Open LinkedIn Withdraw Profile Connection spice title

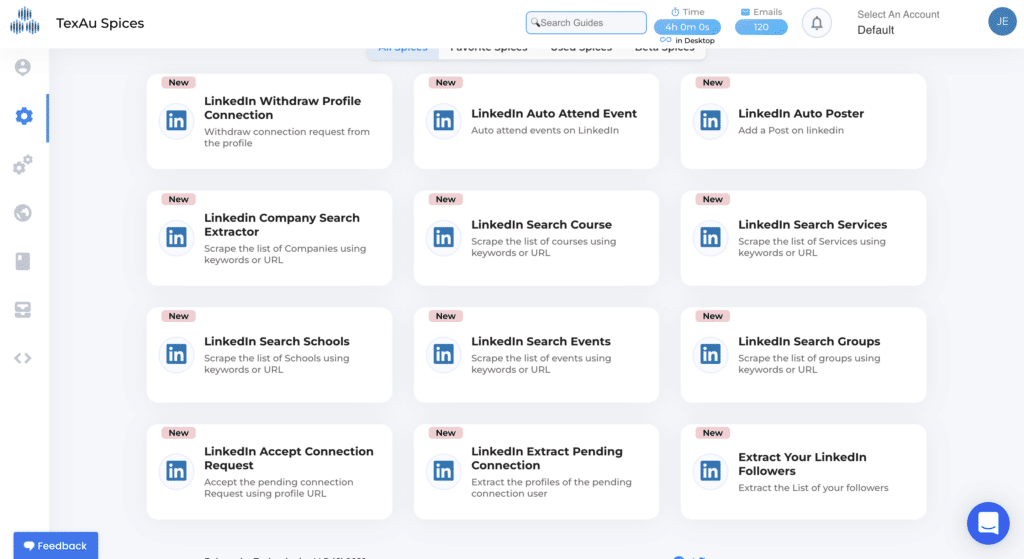click(x=282, y=108)
